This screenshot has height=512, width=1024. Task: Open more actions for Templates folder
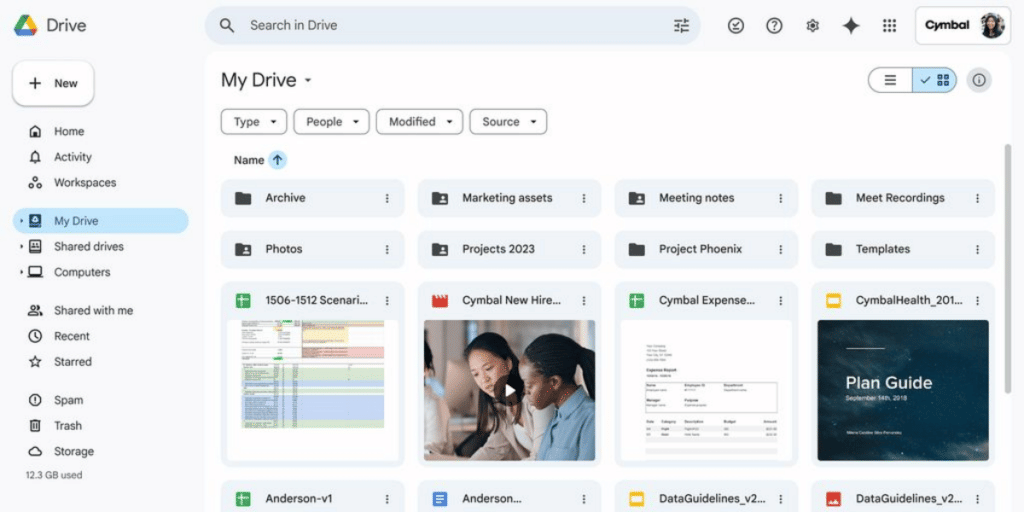coord(978,249)
